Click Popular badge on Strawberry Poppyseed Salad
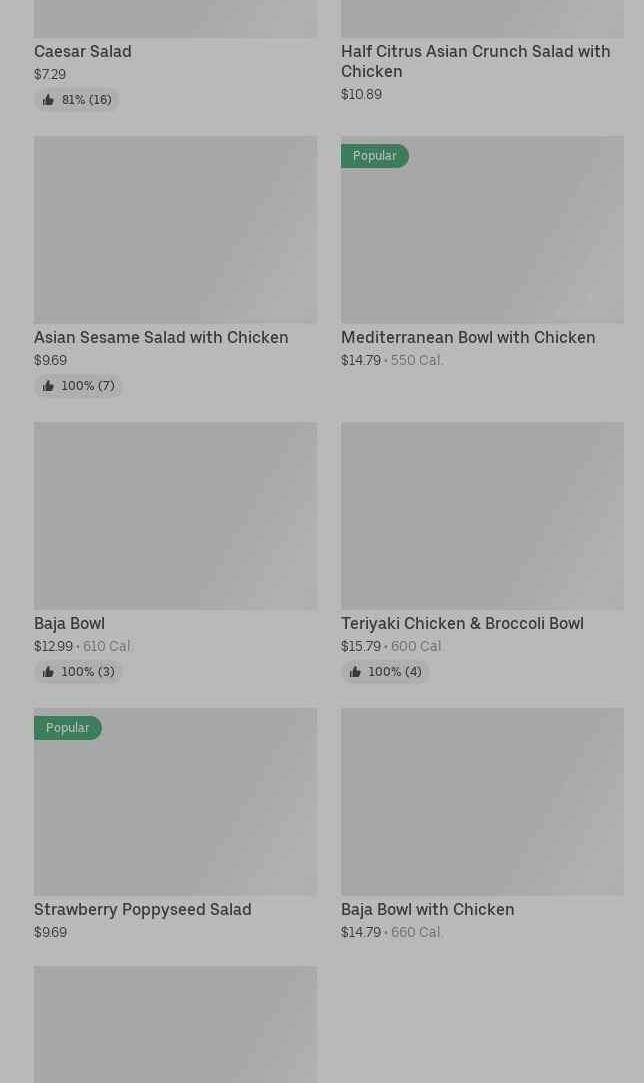The image size is (644, 1083). tap(67, 728)
